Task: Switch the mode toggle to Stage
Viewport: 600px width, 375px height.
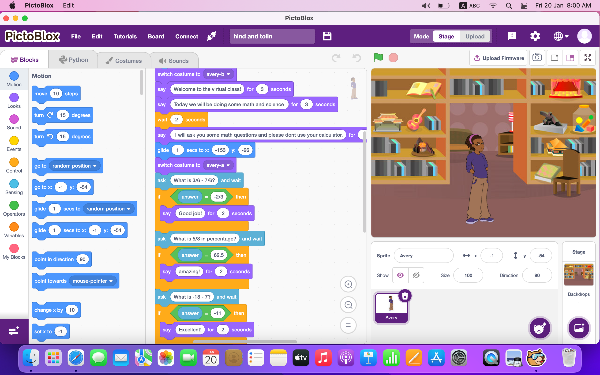Action: [446, 36]
